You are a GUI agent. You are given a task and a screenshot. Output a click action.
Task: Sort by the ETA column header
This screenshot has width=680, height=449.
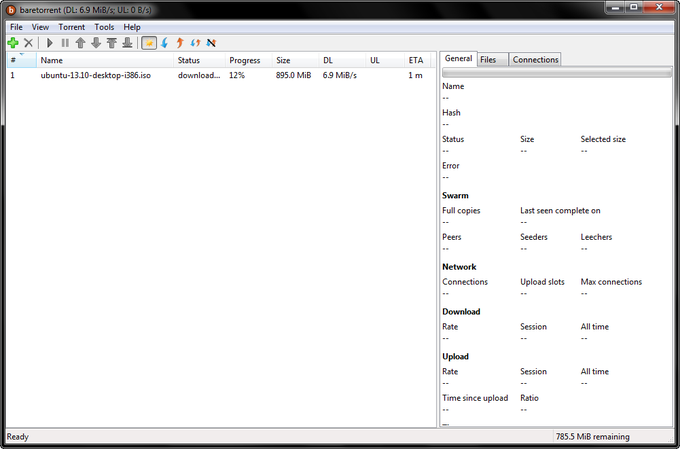(x=418, y=60)
